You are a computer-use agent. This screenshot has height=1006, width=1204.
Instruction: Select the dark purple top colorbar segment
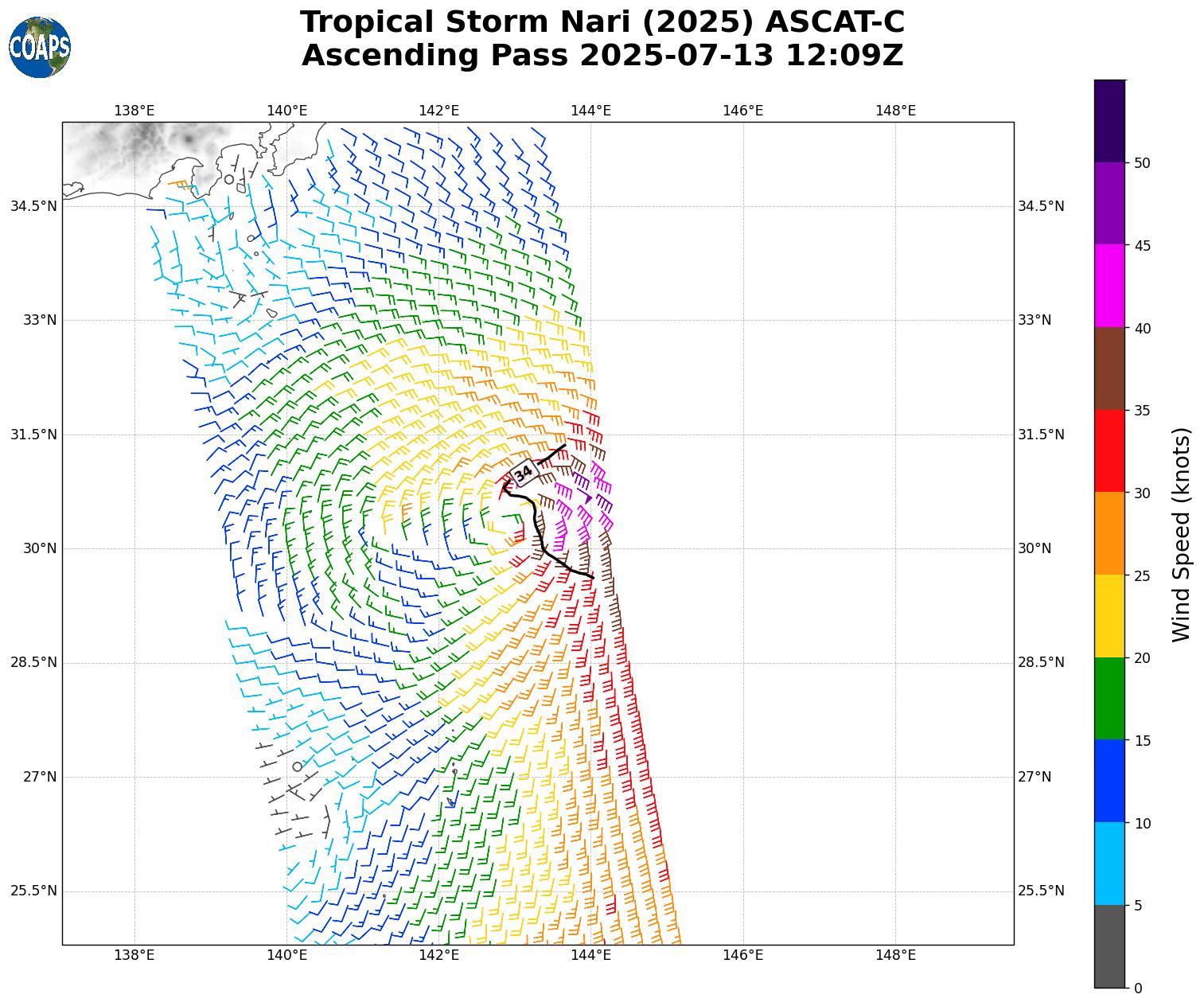[1109, 121]
